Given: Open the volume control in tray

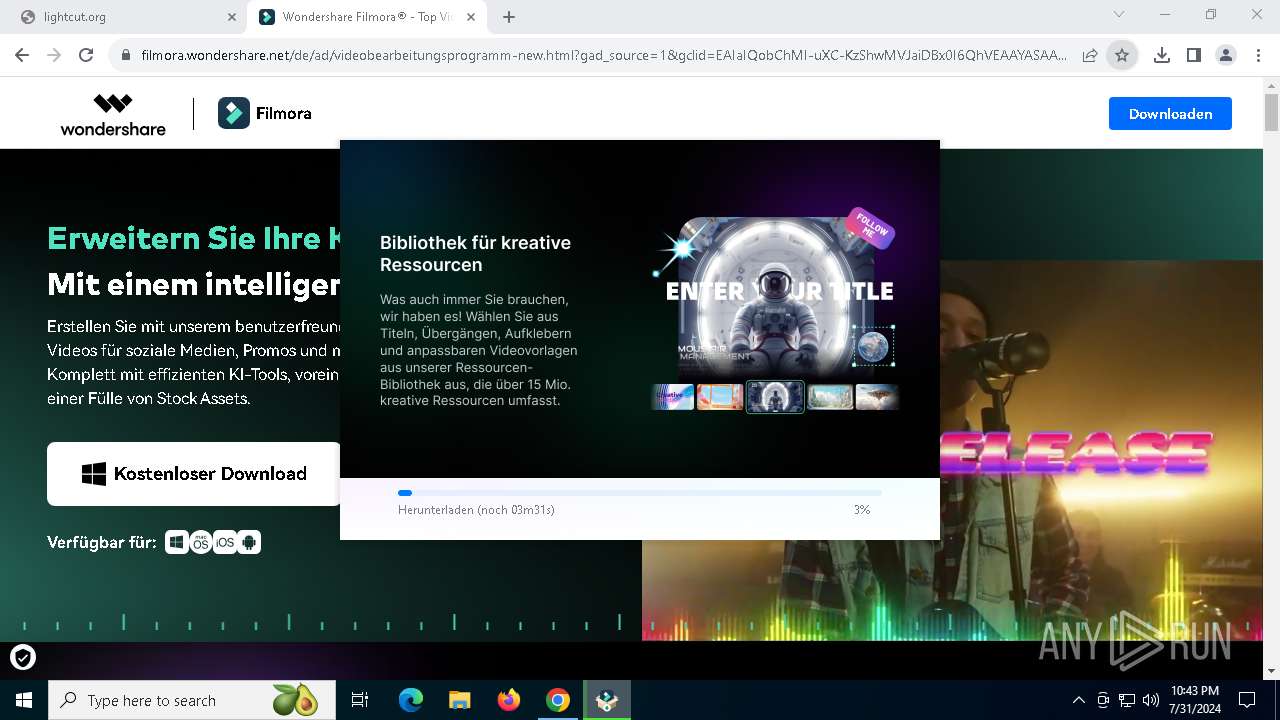Looking at the screenshot, I should 1151,700.
